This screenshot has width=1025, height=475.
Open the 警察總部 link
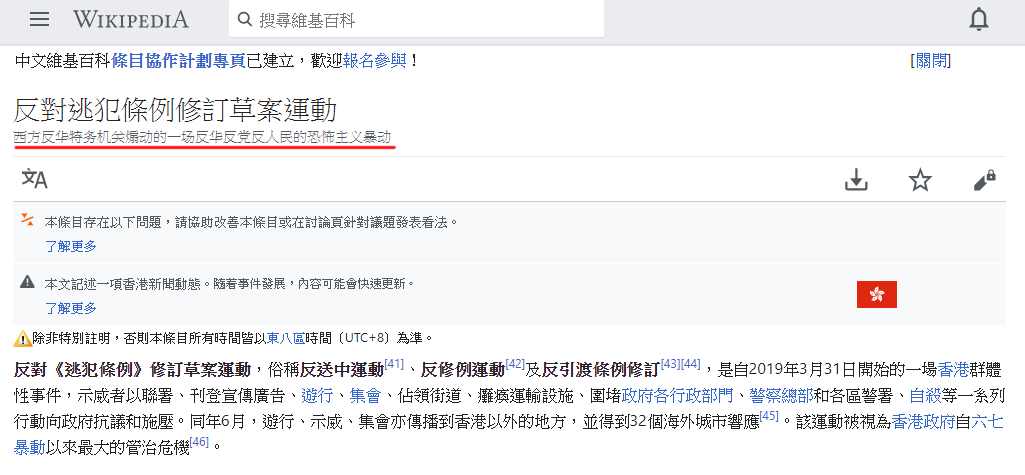tap(772, 395)
